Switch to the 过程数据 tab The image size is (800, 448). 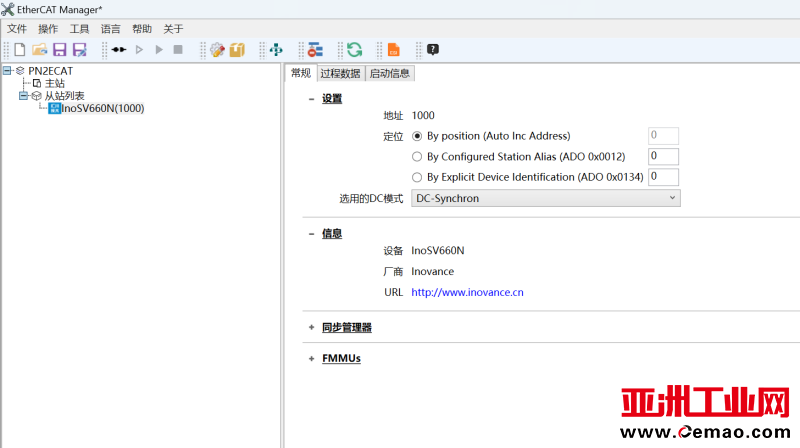[340, 73]
